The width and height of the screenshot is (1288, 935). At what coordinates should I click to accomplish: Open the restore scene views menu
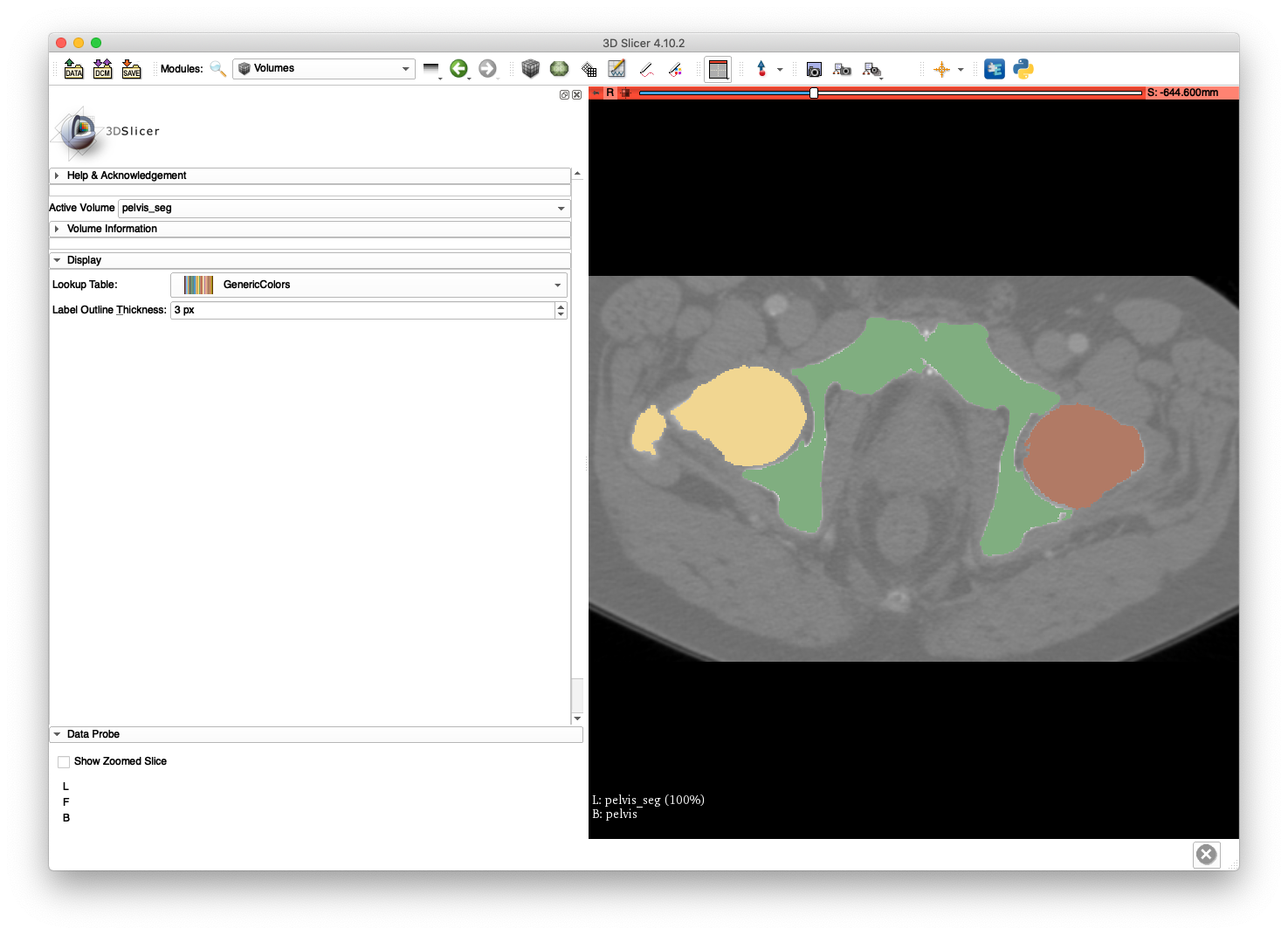[872, 70]
